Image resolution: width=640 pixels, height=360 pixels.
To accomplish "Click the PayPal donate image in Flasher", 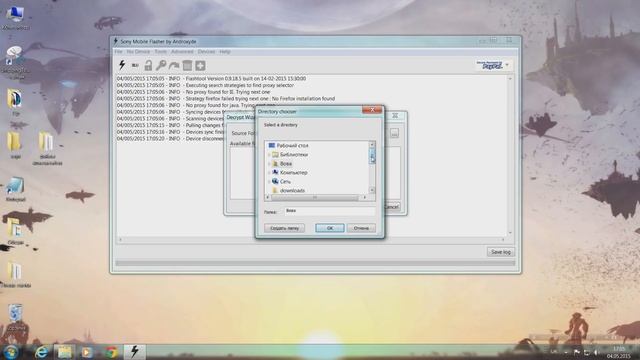I will click(x=490, y=65).
